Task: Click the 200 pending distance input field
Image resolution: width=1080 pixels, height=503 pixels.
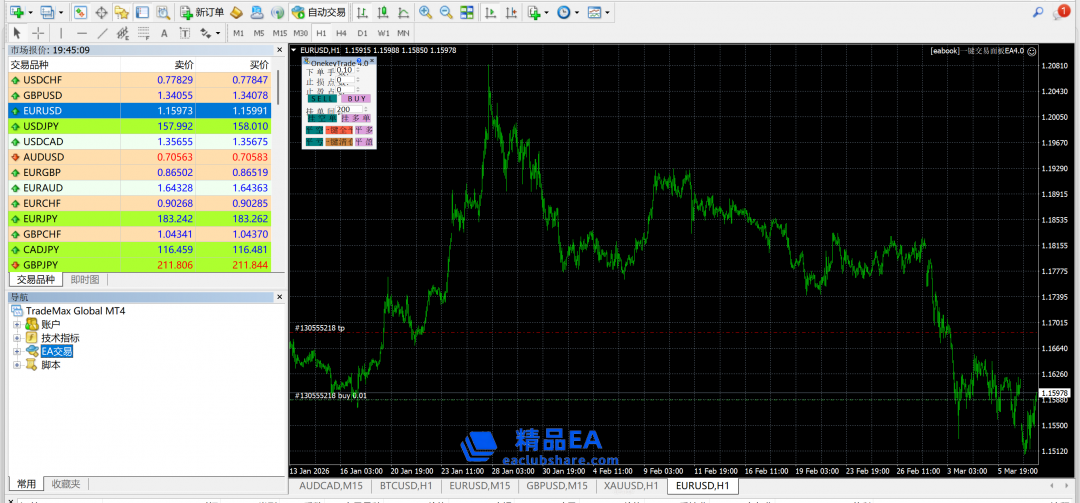Action: [x=346, y=109]
